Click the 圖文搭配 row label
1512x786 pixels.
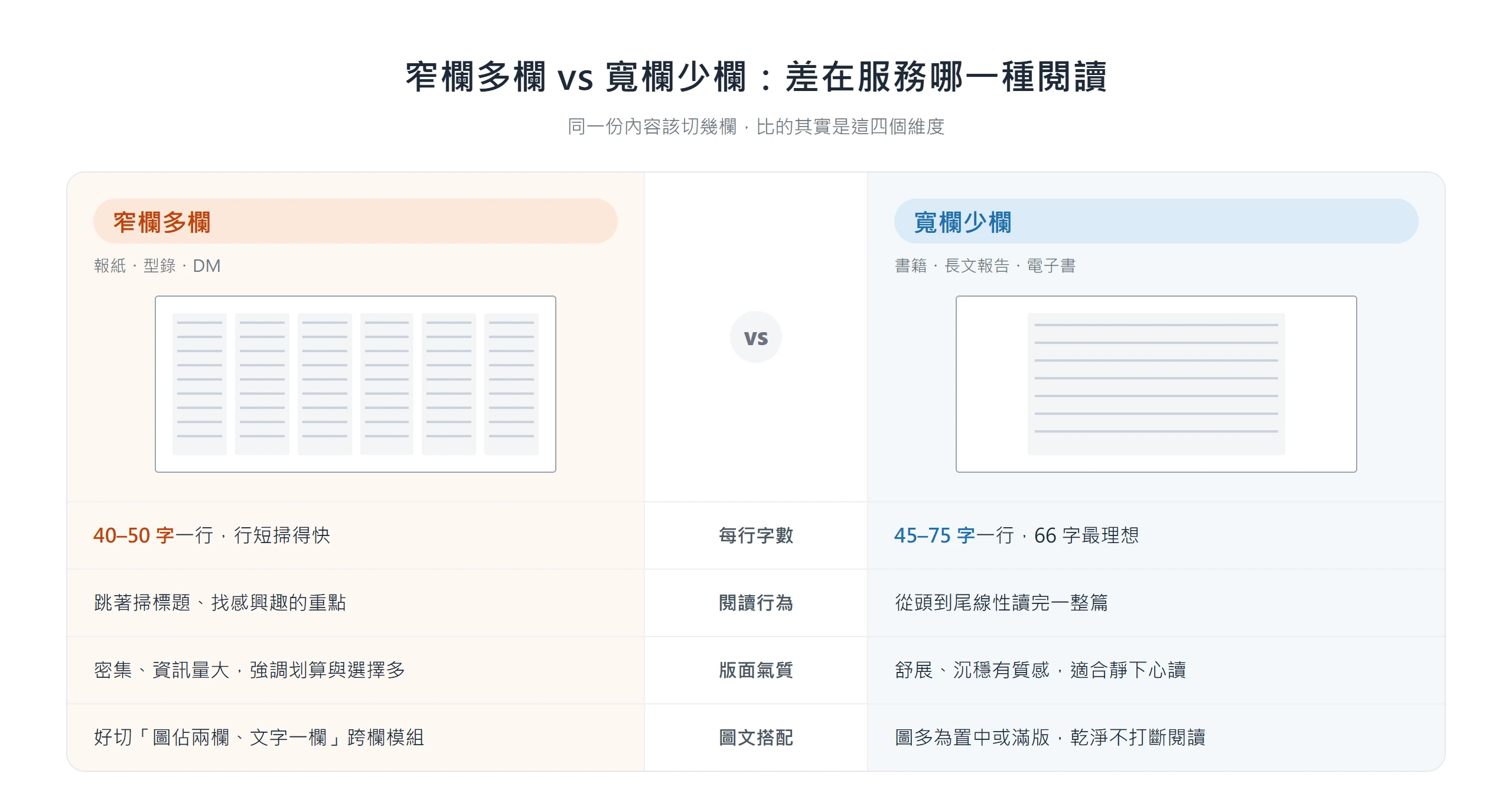[756, 738]
